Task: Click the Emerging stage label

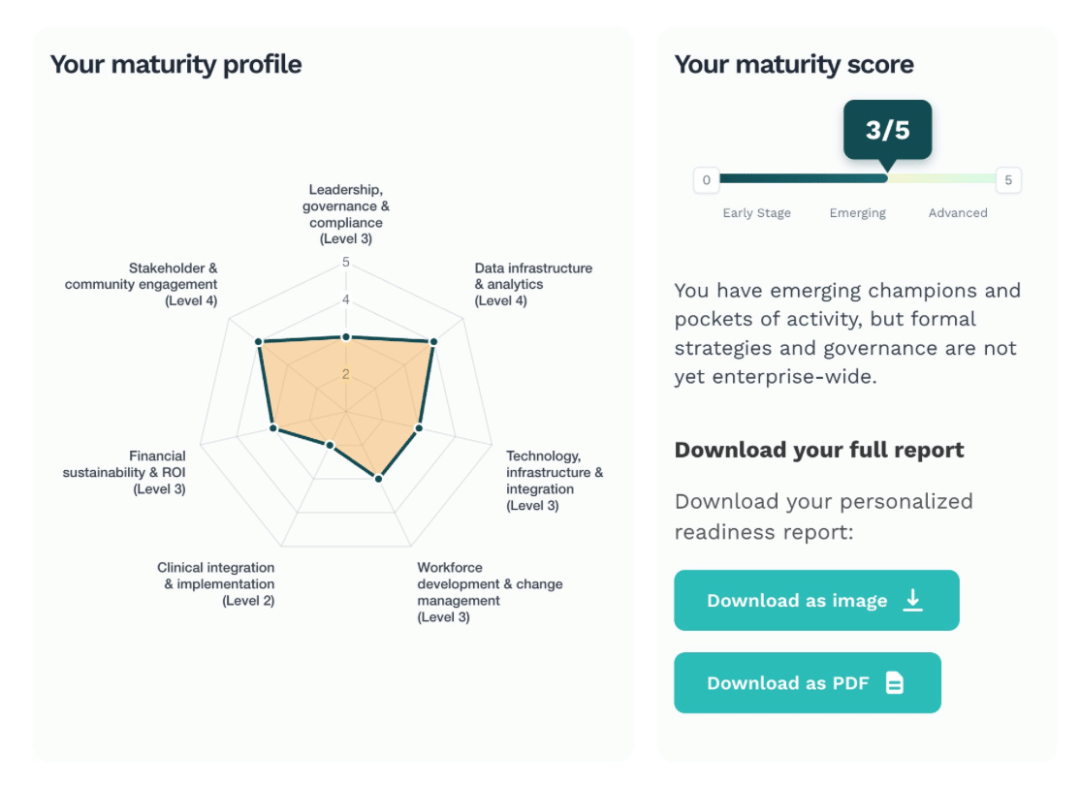Action: 857,213
